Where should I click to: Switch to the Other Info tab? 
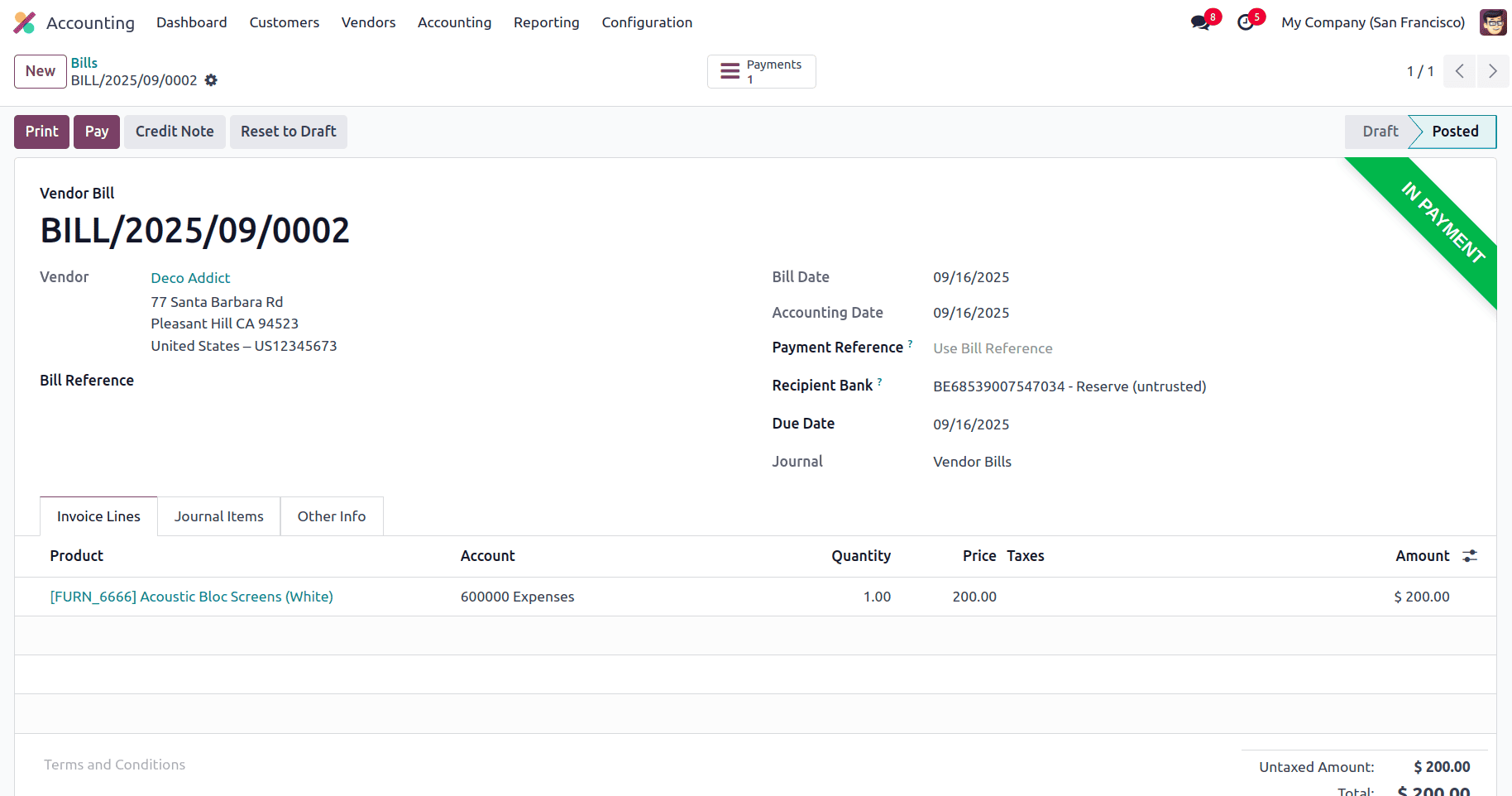point(331,515)
